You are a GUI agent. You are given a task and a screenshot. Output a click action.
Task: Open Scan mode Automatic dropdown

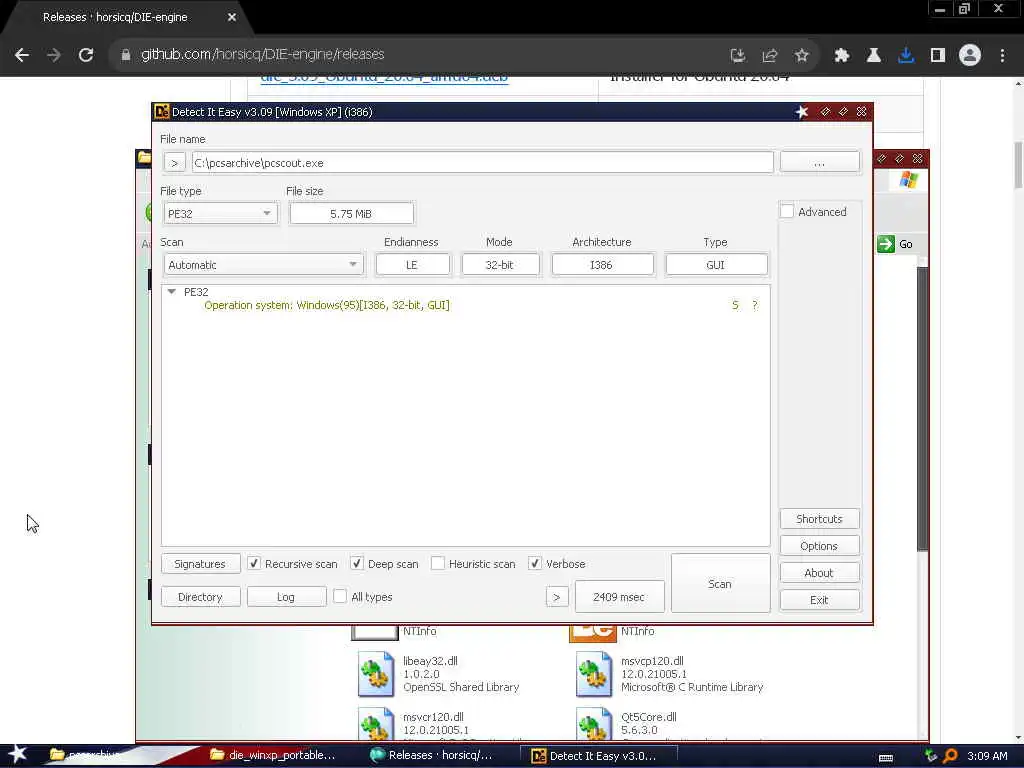point(264,264)
